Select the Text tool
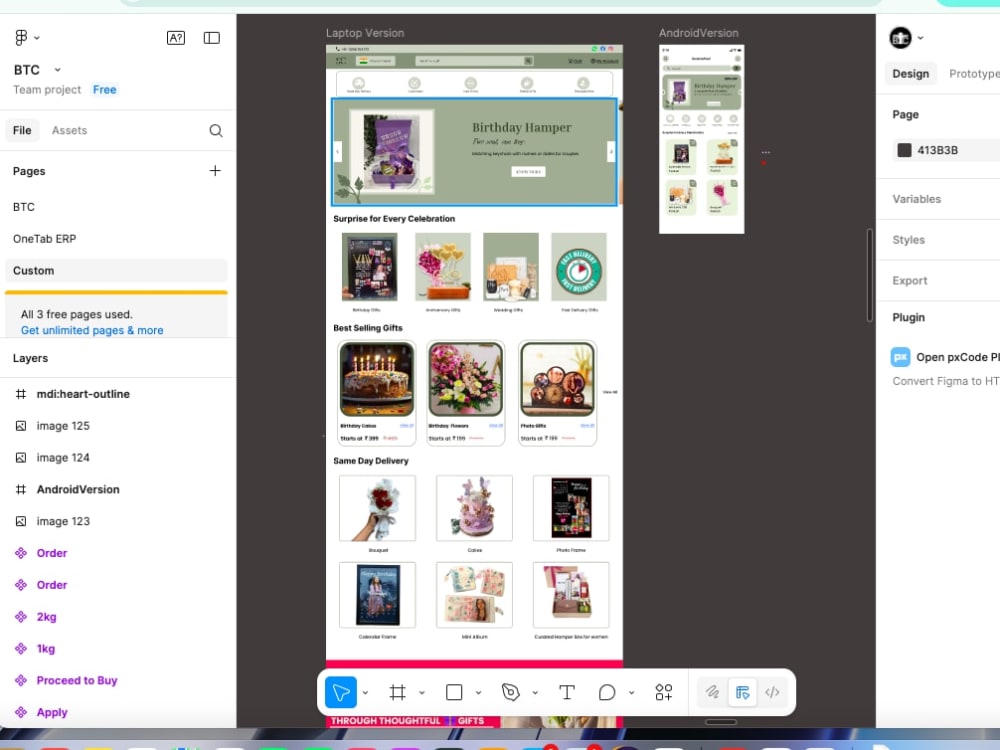This screenshot has width=1000, height=750. tap(566, 692)
